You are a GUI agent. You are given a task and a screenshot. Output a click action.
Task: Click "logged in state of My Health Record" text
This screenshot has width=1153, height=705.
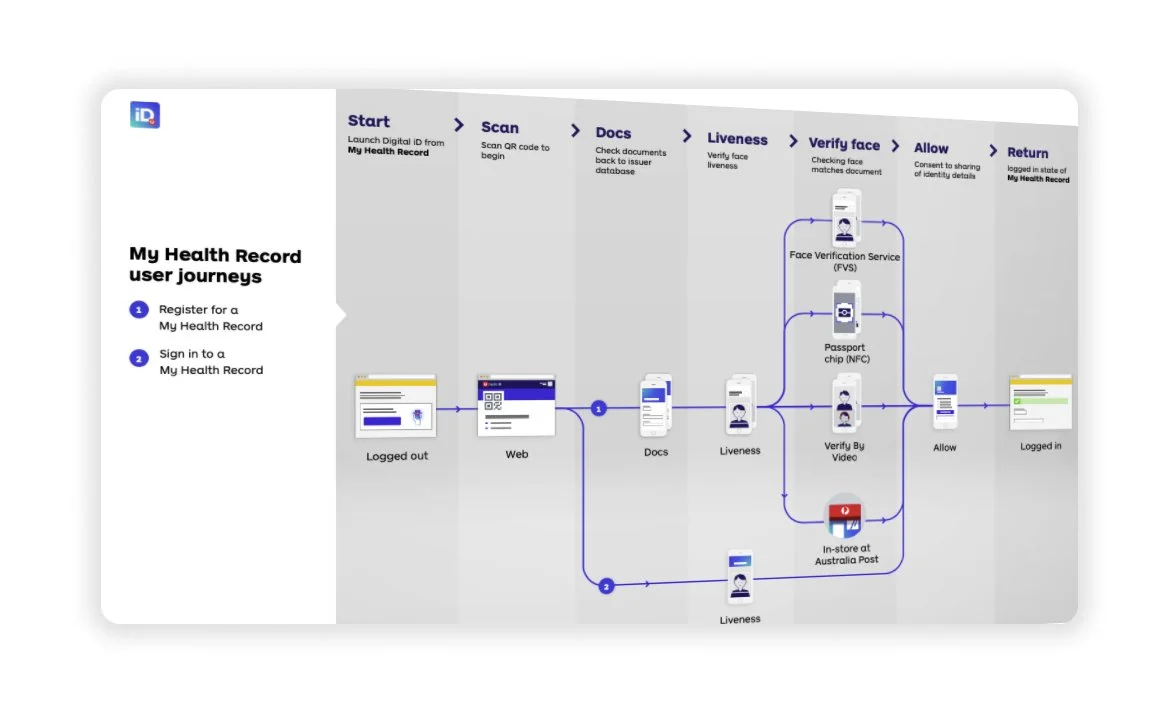click(1038, 174)
